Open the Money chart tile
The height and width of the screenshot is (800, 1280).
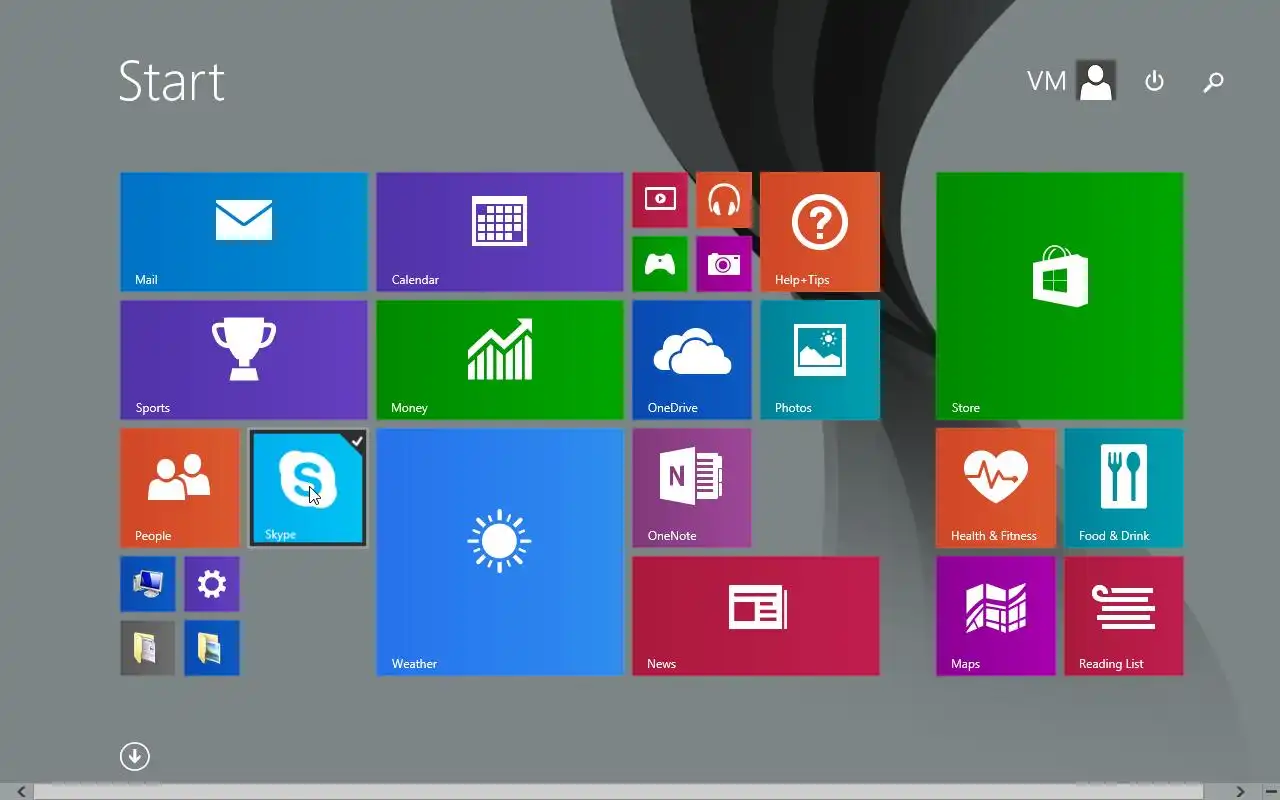500,360
